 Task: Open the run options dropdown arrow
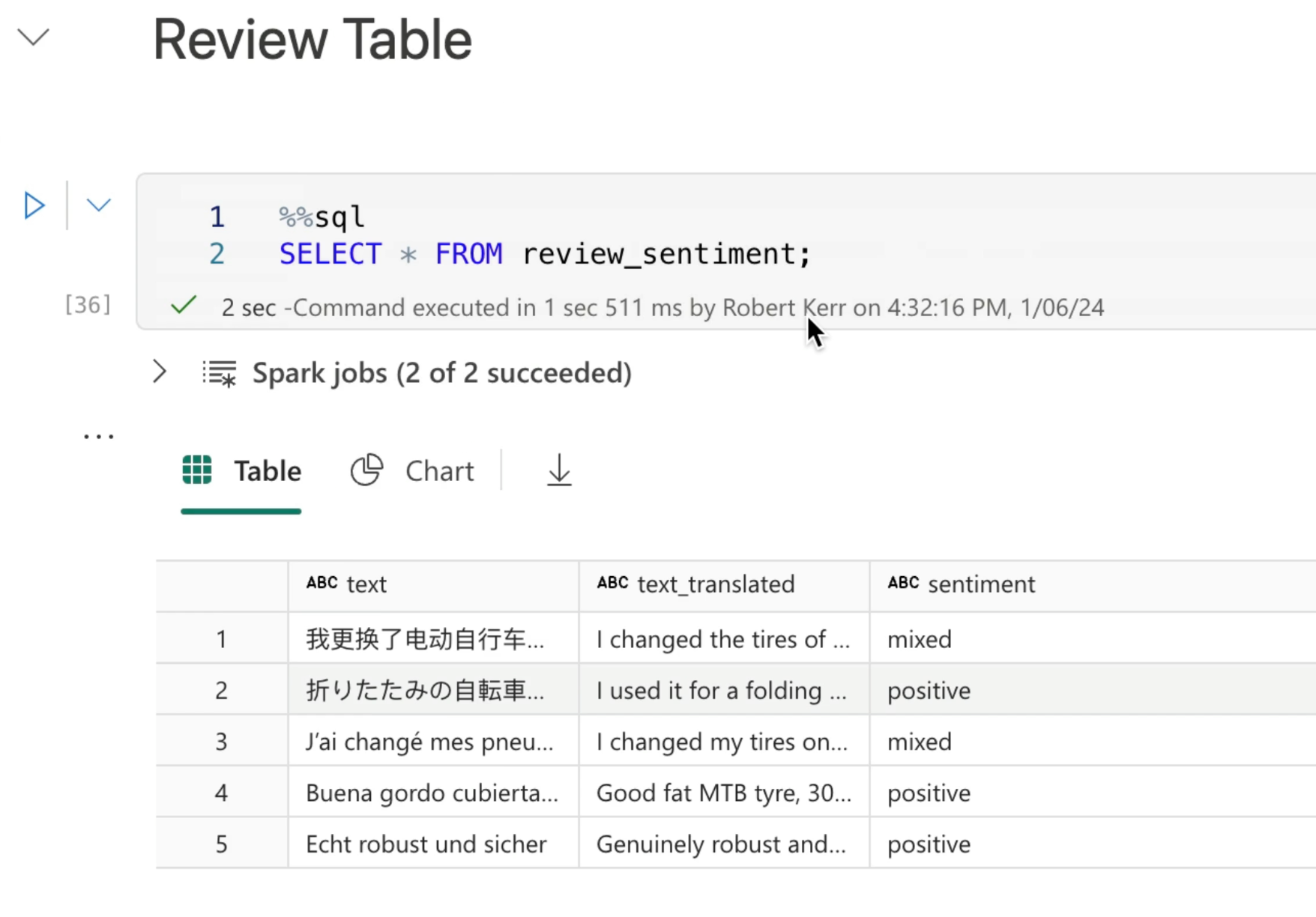(98, 205)
